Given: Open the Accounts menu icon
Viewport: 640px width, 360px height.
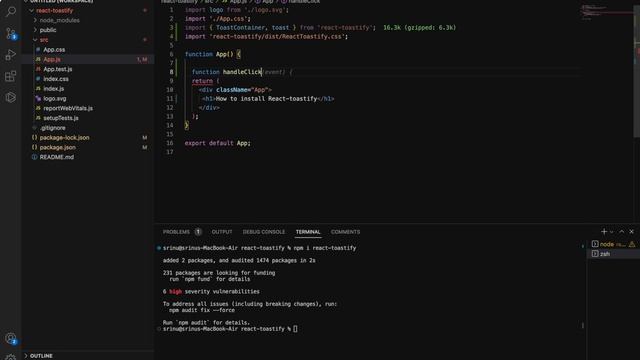Looking at the screenshot, I should [x=11, y=338].
